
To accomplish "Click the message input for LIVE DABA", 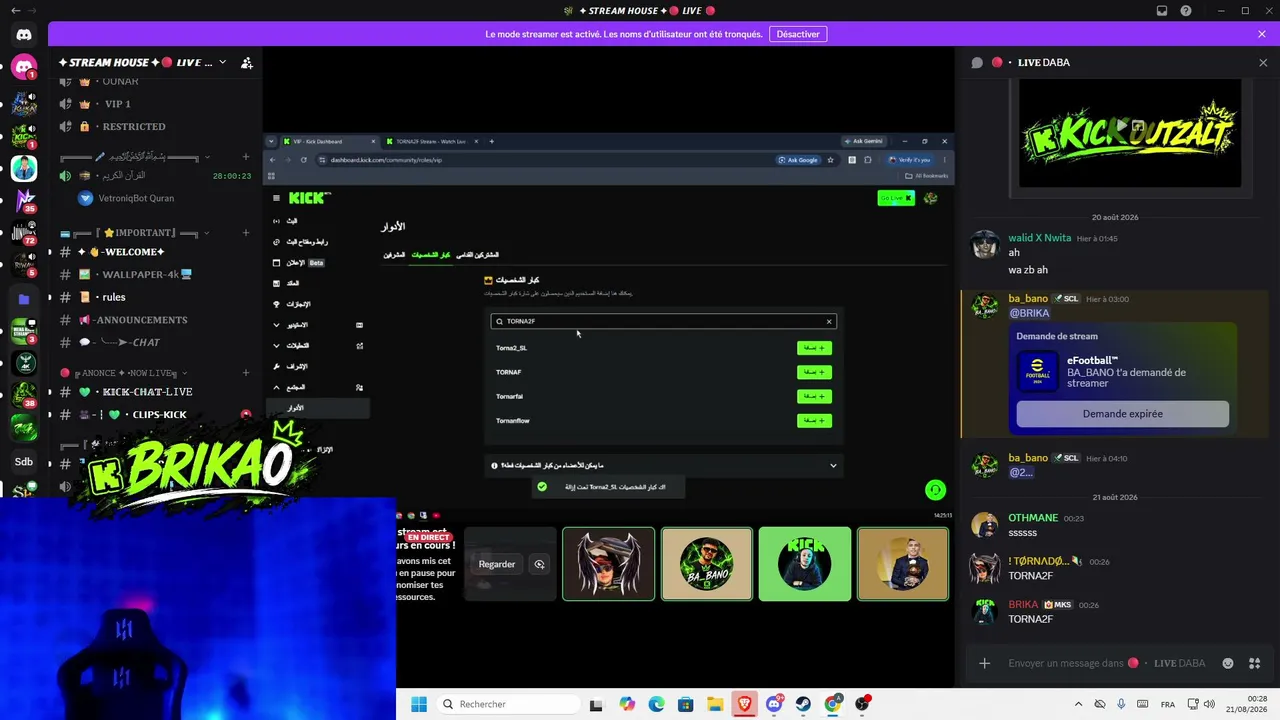I will tap(1106, 663).
